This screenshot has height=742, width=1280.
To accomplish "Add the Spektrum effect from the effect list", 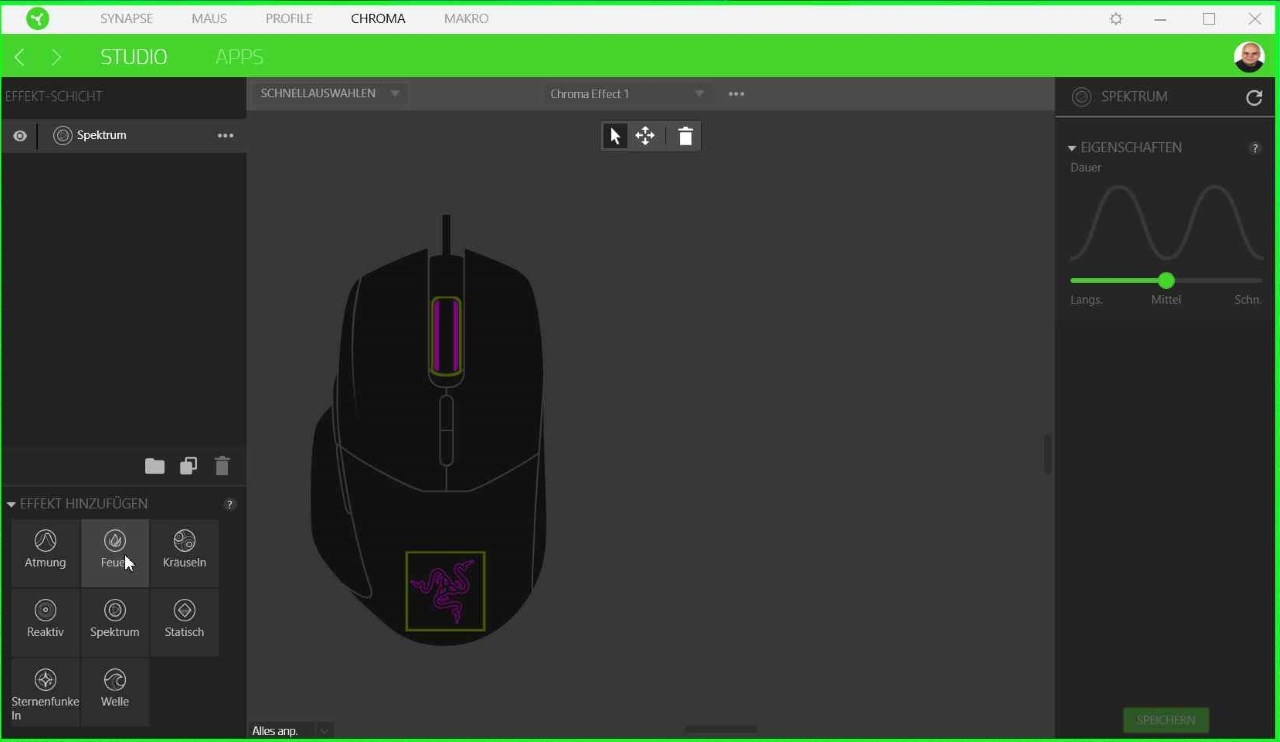I will (x=115, y=622).
